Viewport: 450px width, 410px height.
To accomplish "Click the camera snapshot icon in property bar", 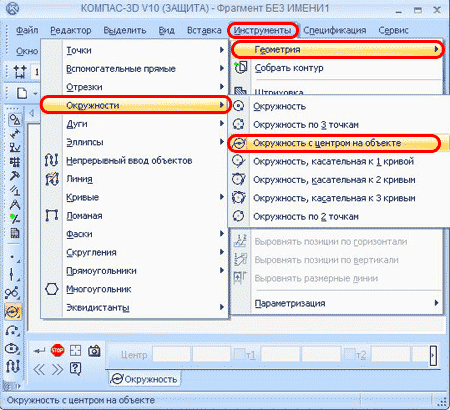I will (94, 351).
